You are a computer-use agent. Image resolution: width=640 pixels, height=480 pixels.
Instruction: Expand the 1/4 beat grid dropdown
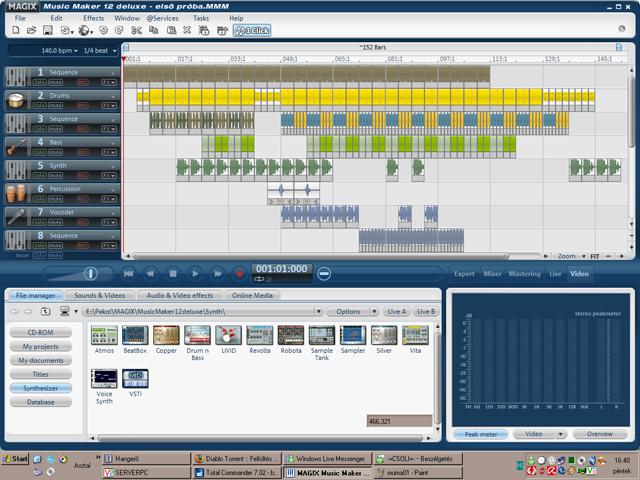click(x=100, y=50)
